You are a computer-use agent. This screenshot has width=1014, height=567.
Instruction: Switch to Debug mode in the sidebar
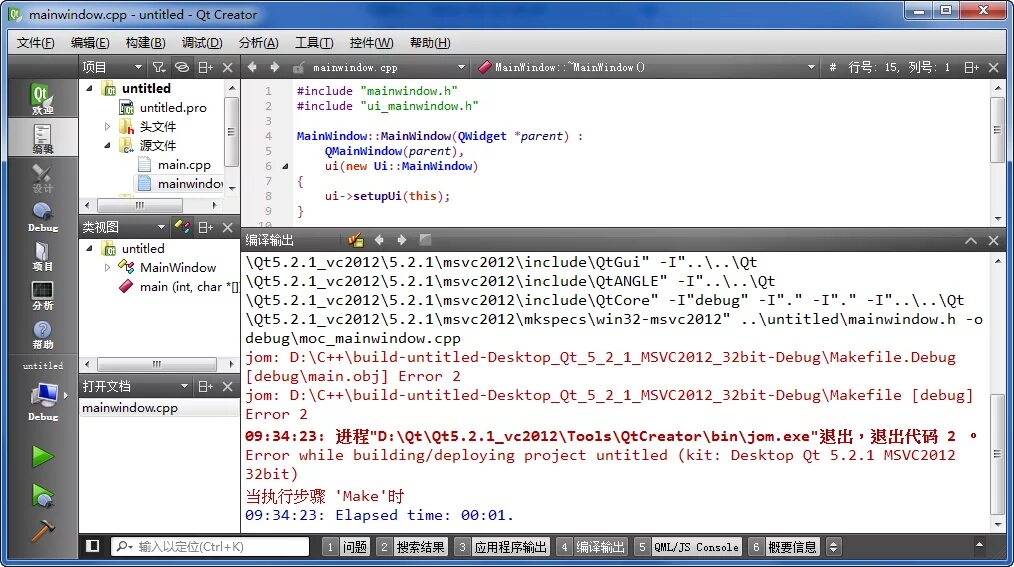click(42, 216)
